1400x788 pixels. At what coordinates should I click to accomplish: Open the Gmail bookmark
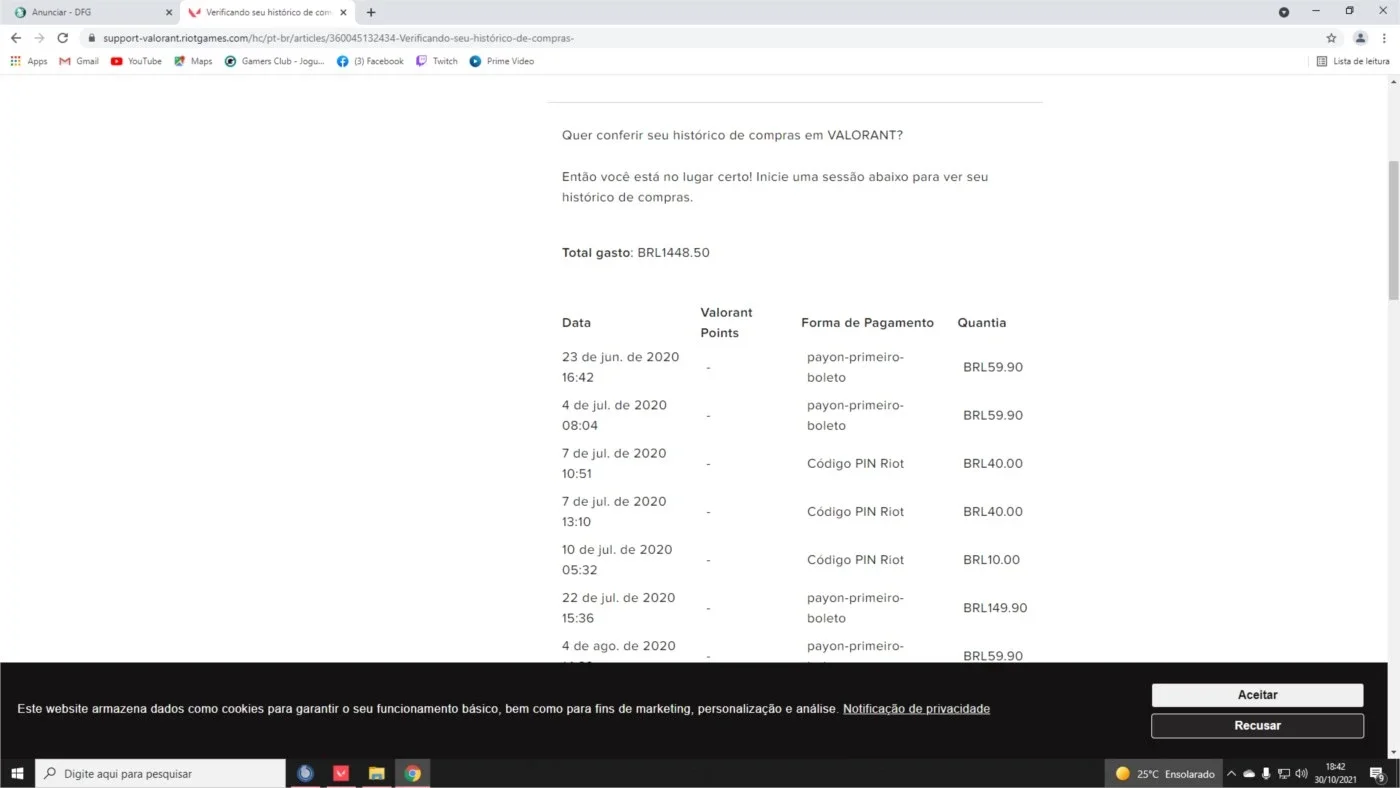click(79, 61)
